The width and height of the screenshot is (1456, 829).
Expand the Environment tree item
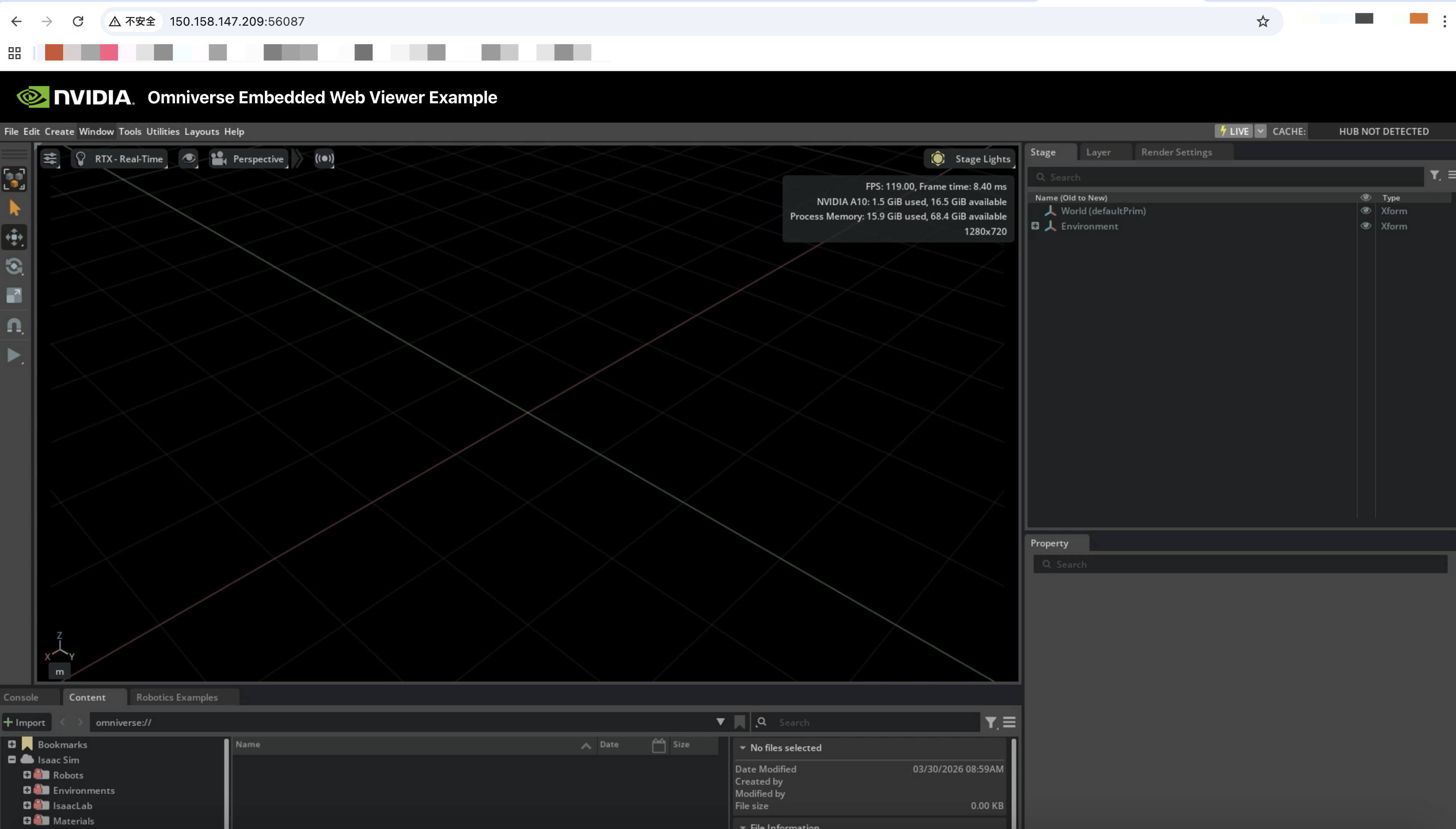click(1035, 226)
